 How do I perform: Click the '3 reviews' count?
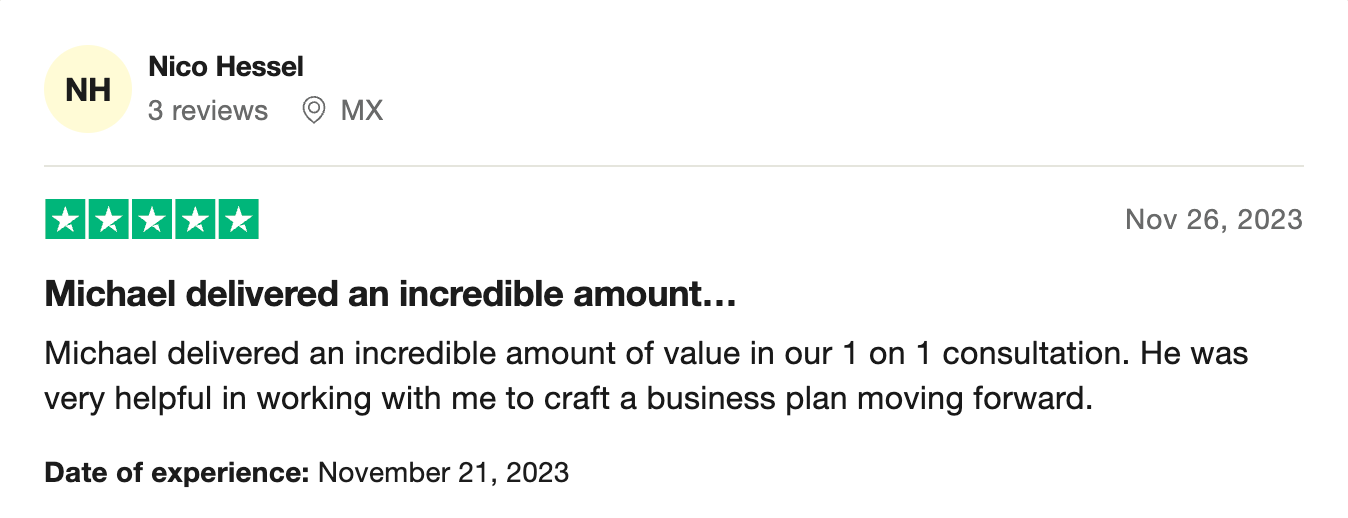point(208,110)
